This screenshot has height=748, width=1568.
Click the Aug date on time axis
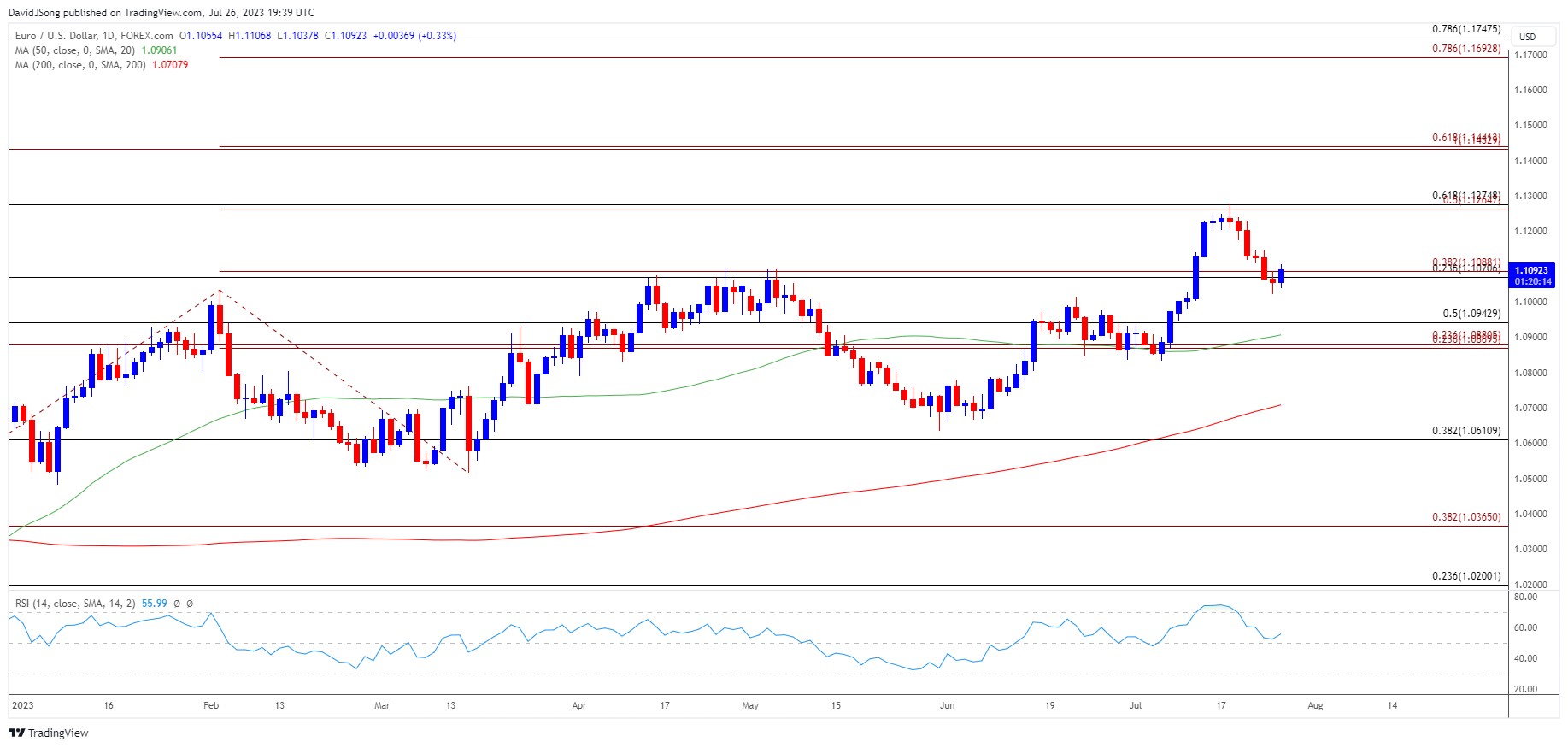[x=1315, y=705]
